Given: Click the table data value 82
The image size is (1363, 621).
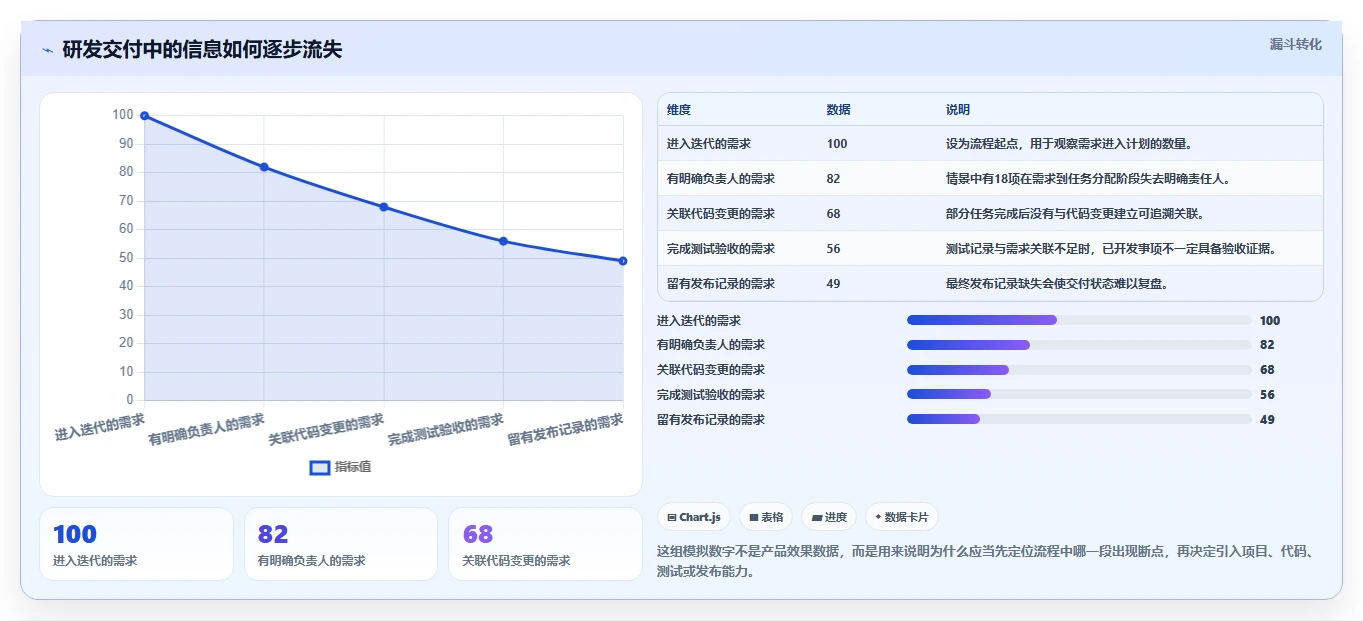Looking at the screenshot, I should point(834,179).
